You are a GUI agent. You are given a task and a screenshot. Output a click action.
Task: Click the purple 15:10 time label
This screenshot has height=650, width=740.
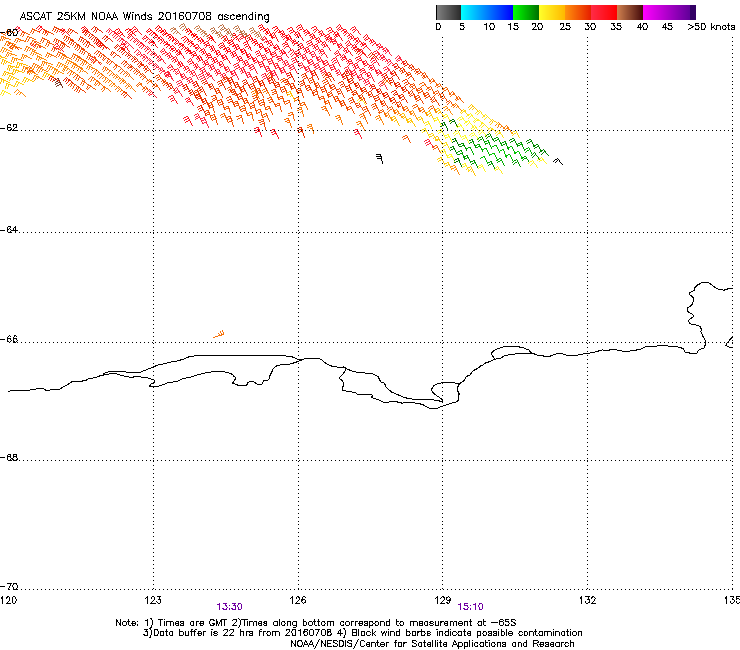pyautogui.click(x=471, y=607)
